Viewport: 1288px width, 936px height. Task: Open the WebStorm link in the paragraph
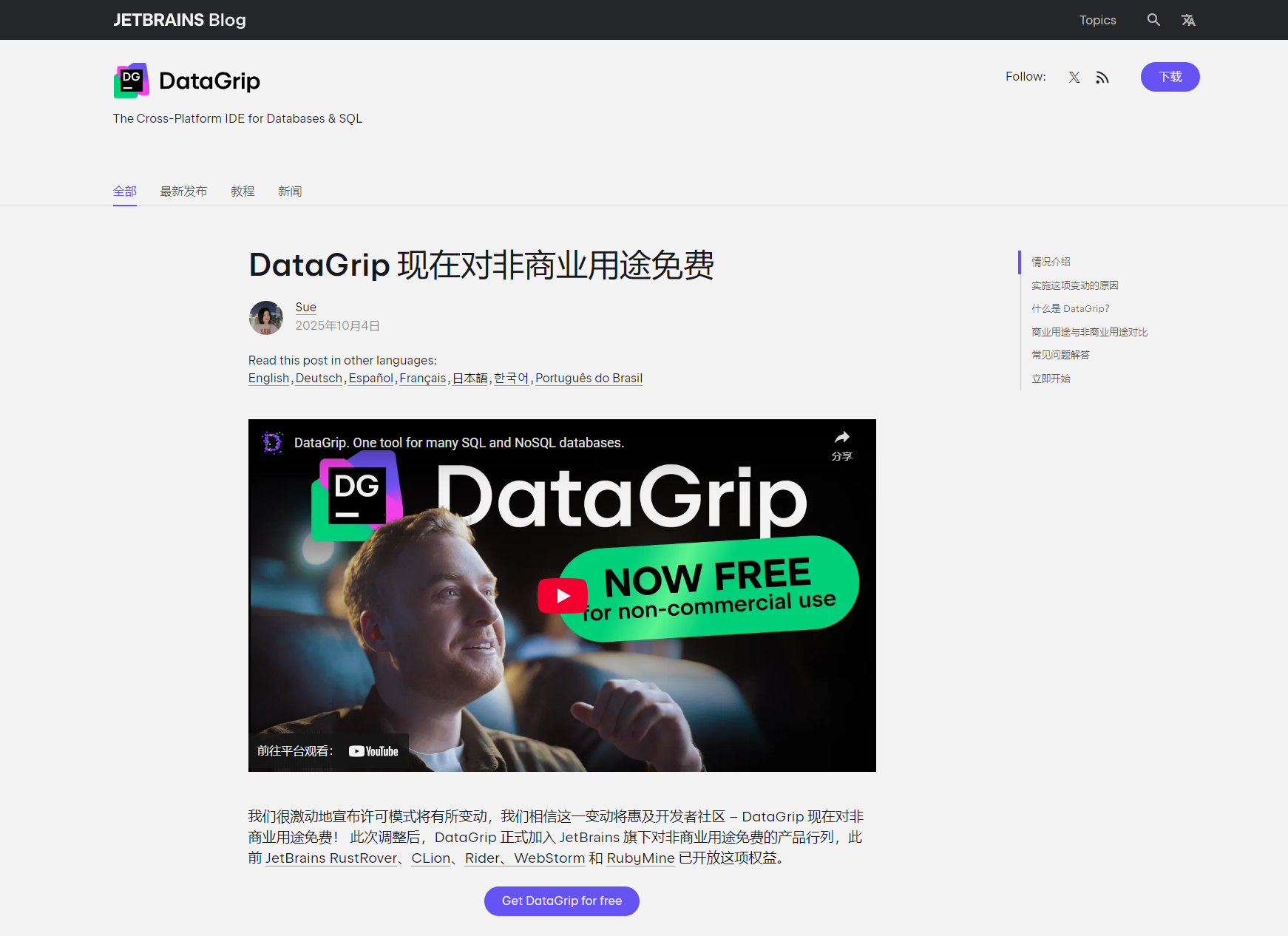[x=549, y=858]
